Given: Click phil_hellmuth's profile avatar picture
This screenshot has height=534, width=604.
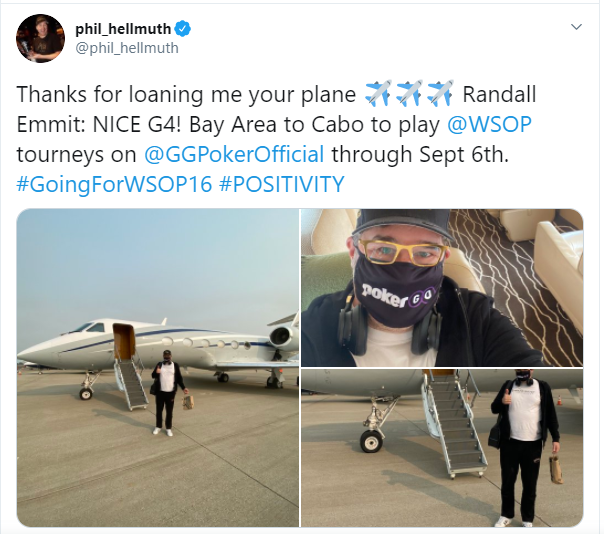Looking at the screenshot, I should [40, 38].
